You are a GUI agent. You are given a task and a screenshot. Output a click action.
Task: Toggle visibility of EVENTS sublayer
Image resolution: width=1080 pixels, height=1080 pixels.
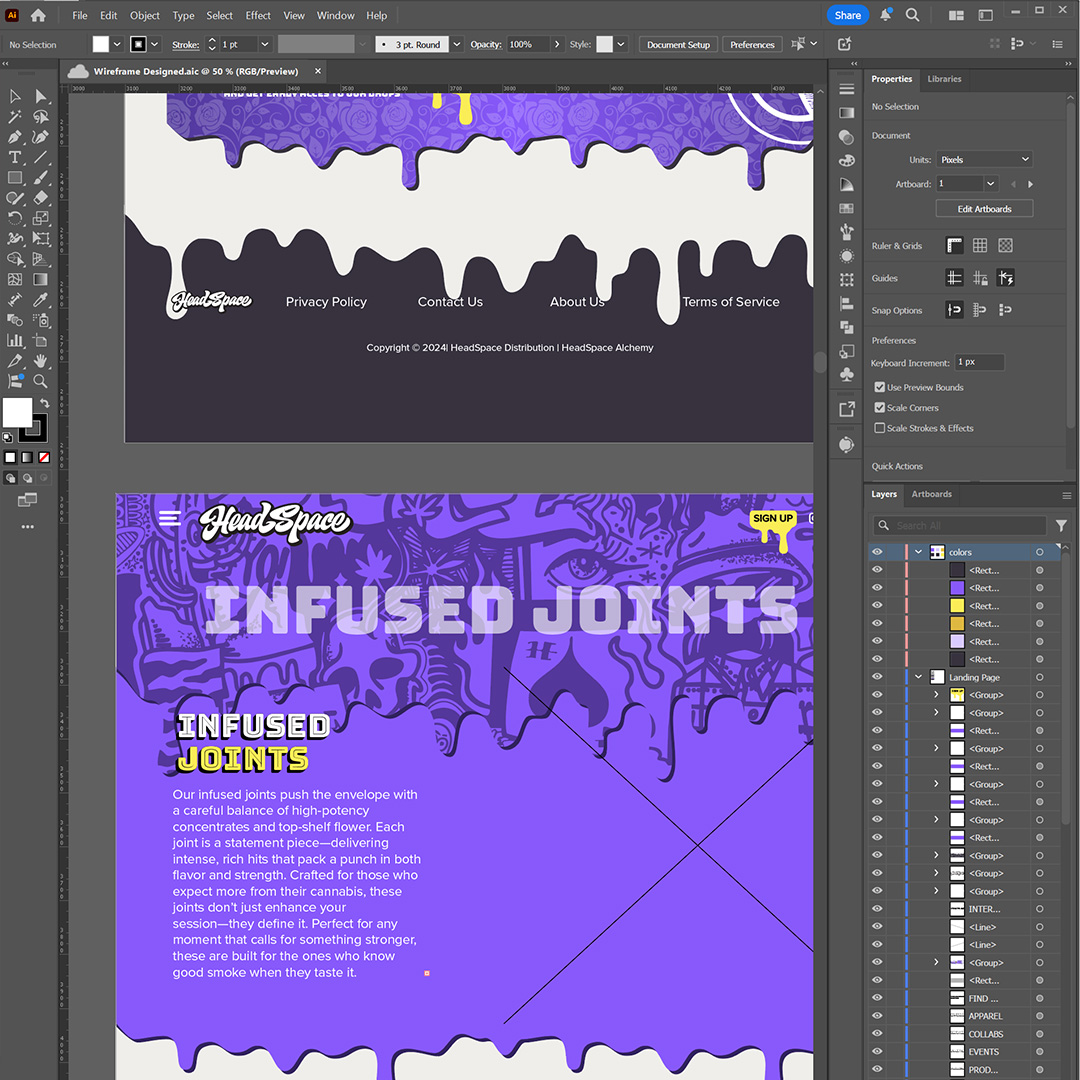[x=877, y=1052]
